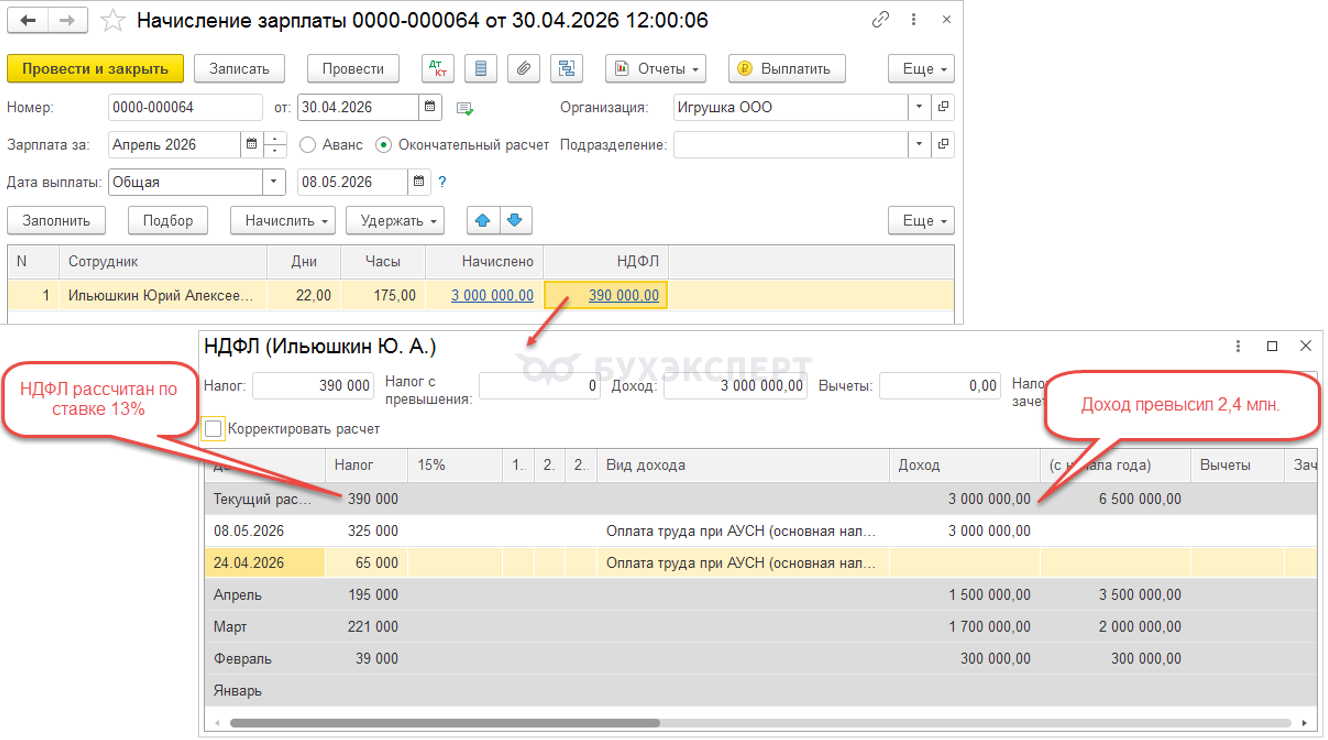Select the 08.05.2026 row in НДФЛ table

760,531
